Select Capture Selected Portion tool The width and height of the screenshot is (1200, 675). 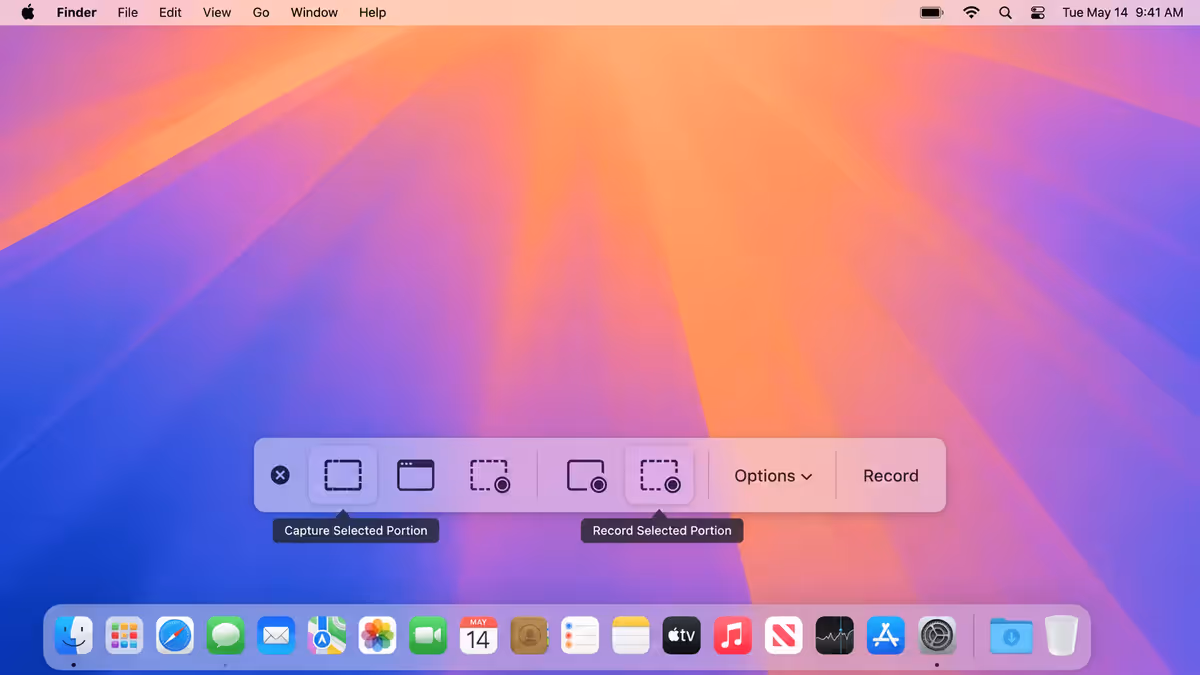pos(343,475)
